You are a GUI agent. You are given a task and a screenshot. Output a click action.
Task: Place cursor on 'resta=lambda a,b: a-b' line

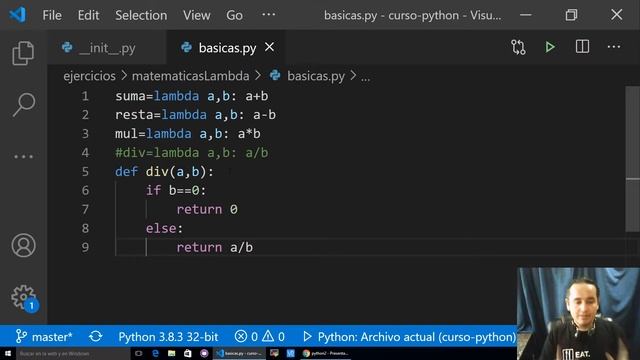point(195,115)
